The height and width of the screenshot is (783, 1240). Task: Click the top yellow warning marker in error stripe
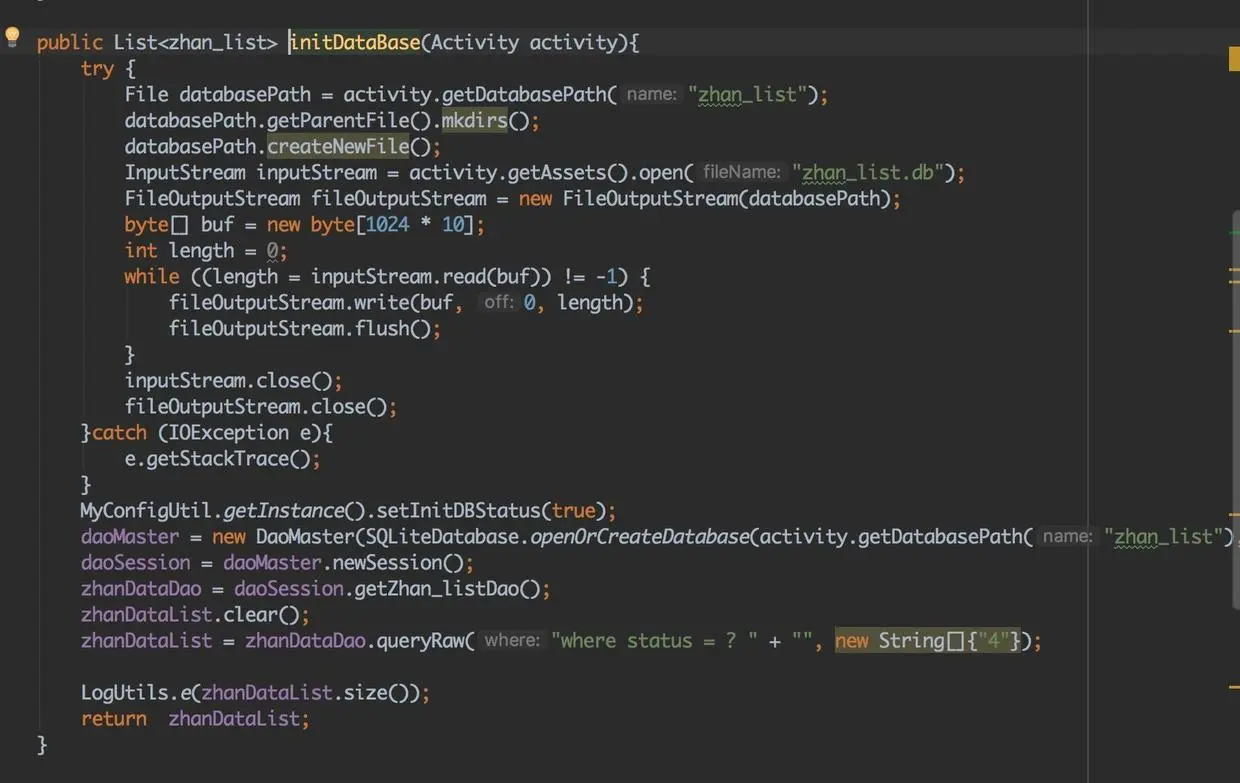pyautogui.click(x=1234, y=59)
